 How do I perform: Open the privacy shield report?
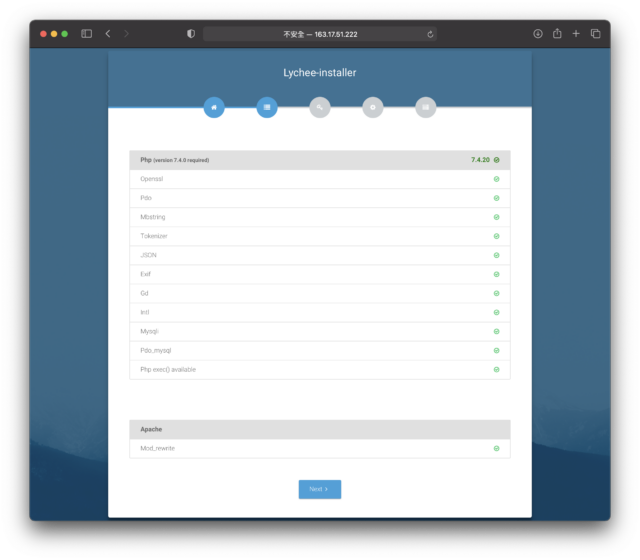click(x=191, y=34)
